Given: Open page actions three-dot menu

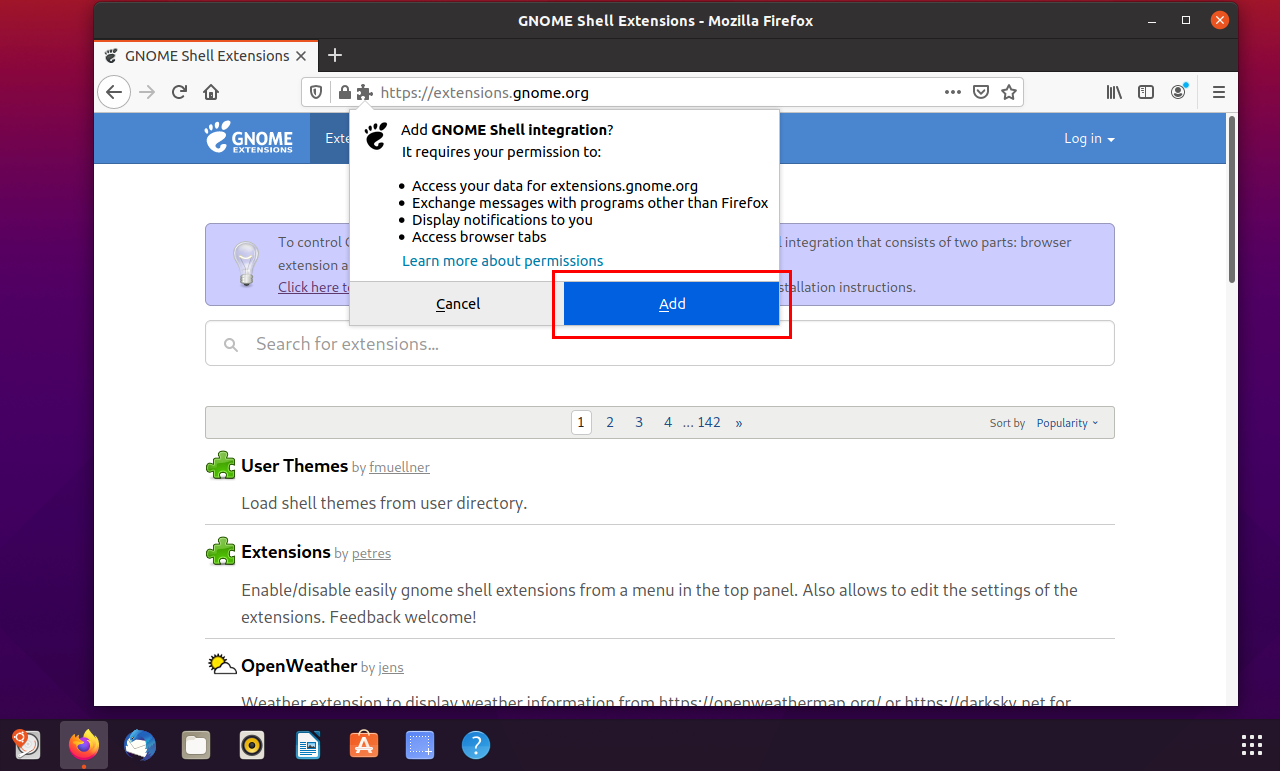Looking at the screenshot, I should coord(953,92).
